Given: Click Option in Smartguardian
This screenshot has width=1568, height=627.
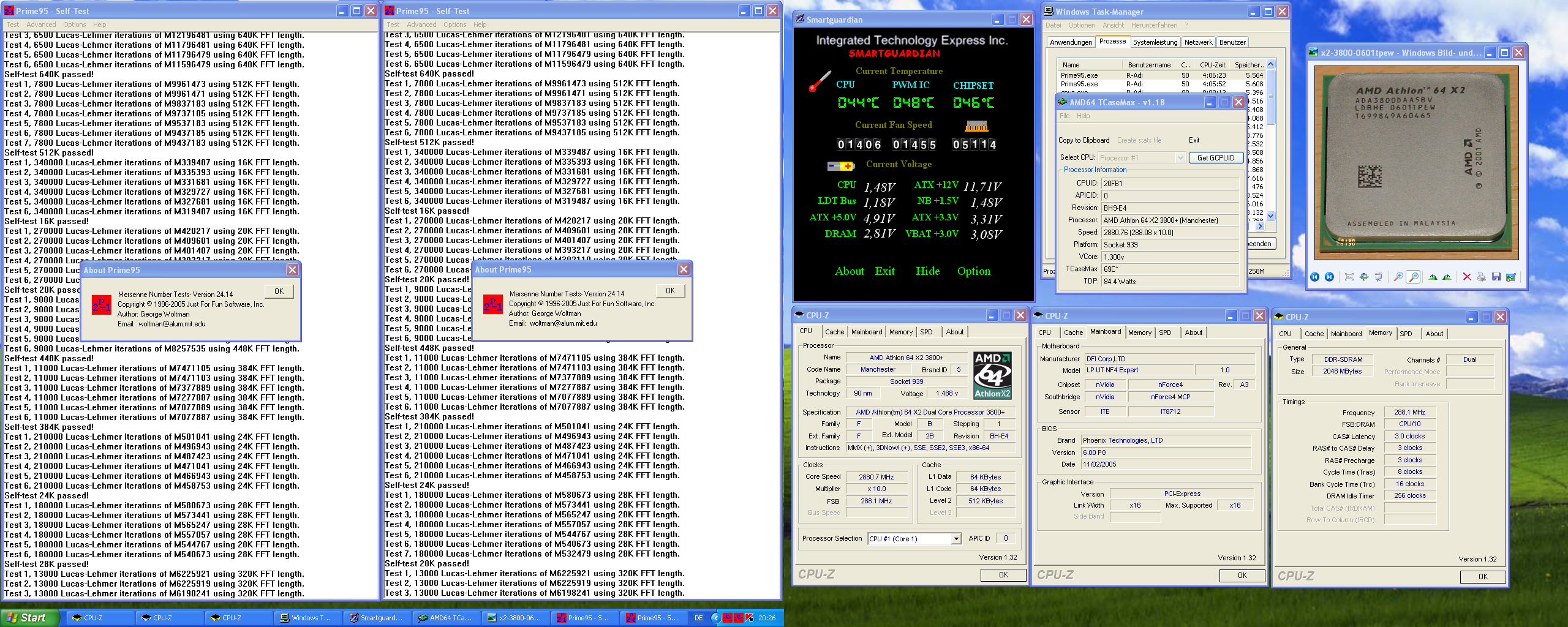Looking at the screenshot, I should [x=974, y=271].
